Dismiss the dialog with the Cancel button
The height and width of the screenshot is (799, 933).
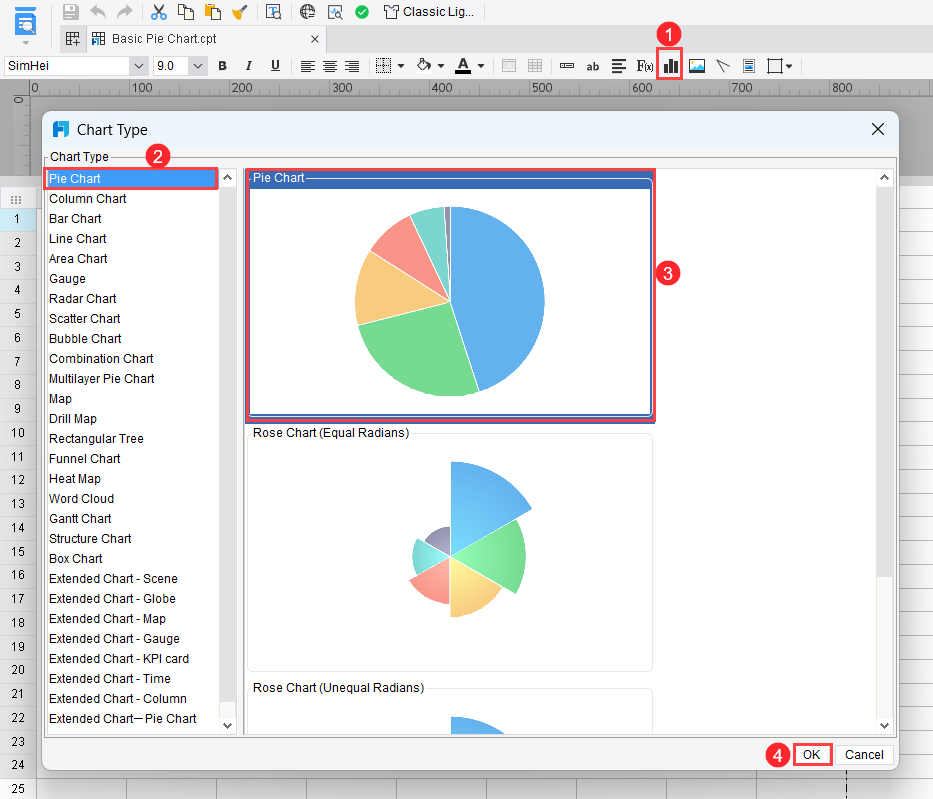(x=864, y=754)
